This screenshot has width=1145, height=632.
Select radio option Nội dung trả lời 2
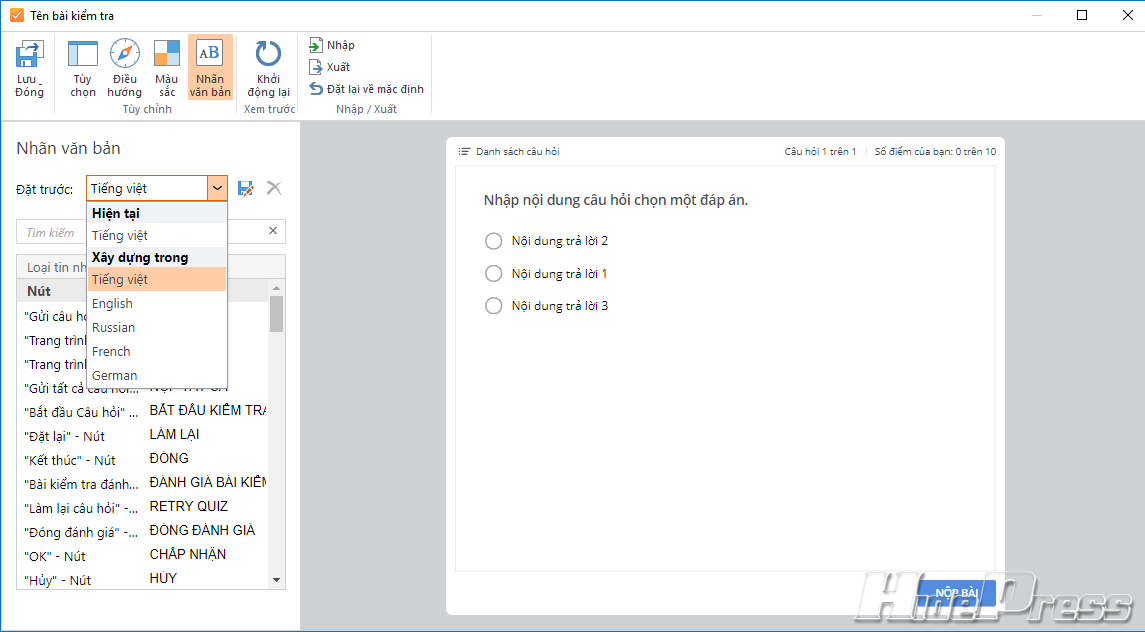493,241
